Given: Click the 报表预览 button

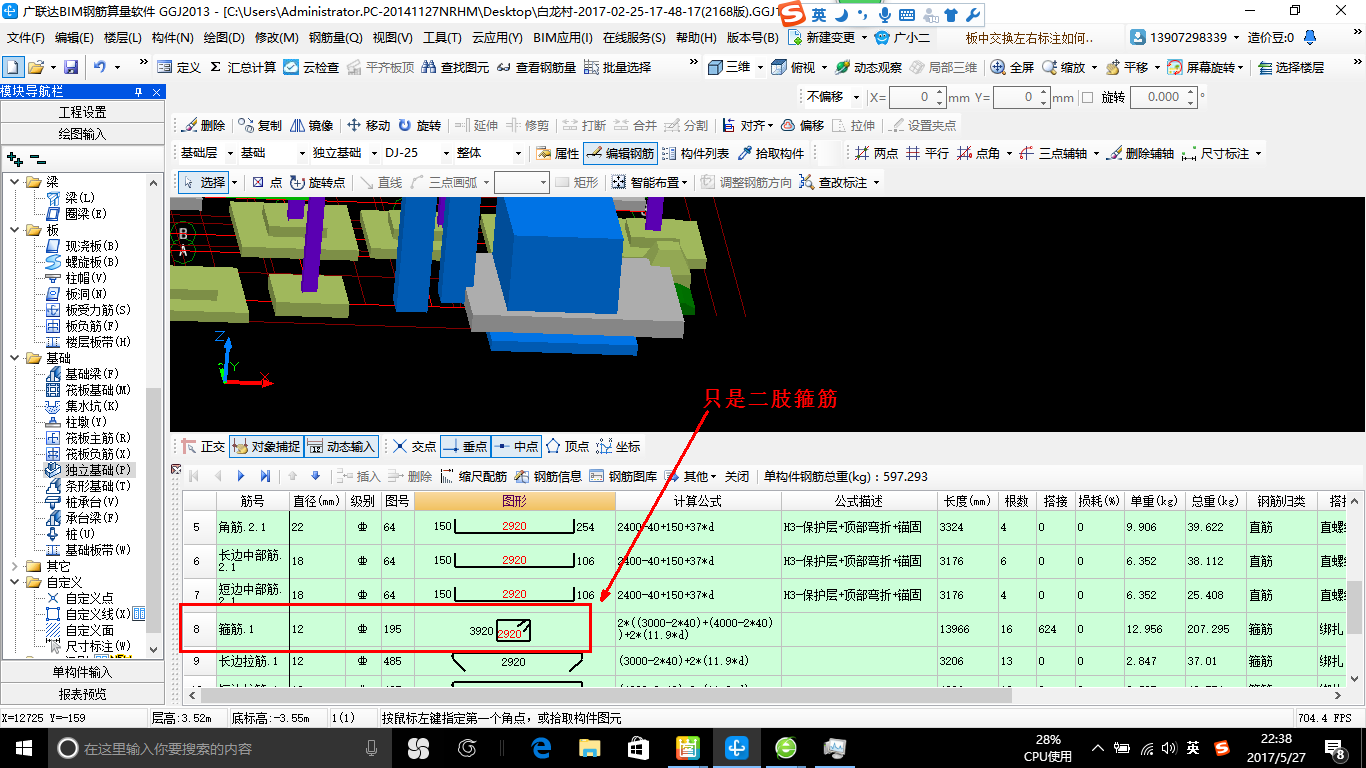Looking at the screenshot, I should click(82, 694).
